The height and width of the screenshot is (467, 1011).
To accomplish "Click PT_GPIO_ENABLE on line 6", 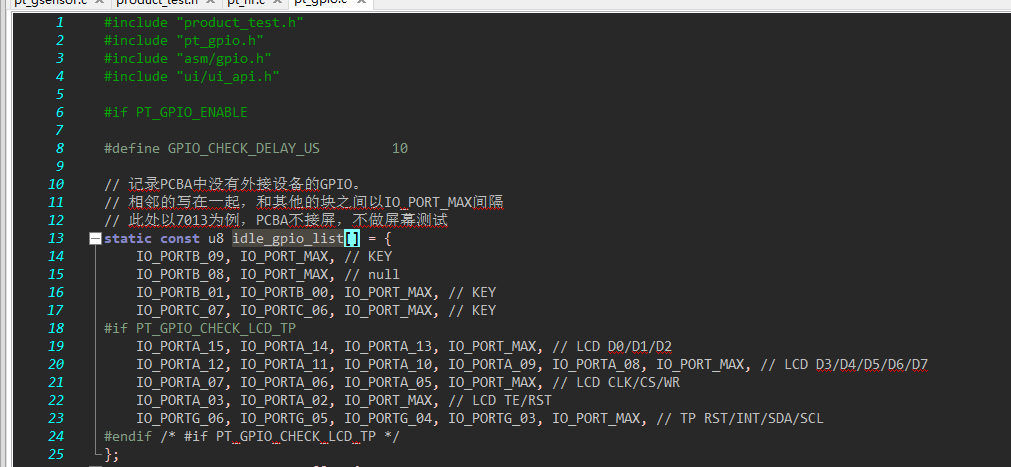I will [191, 113].
